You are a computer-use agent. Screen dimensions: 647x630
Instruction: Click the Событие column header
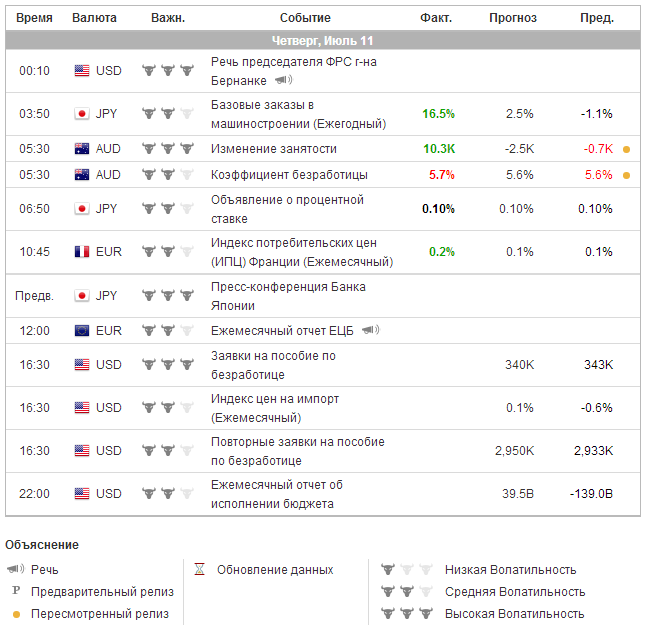click(x=305, y=18)
